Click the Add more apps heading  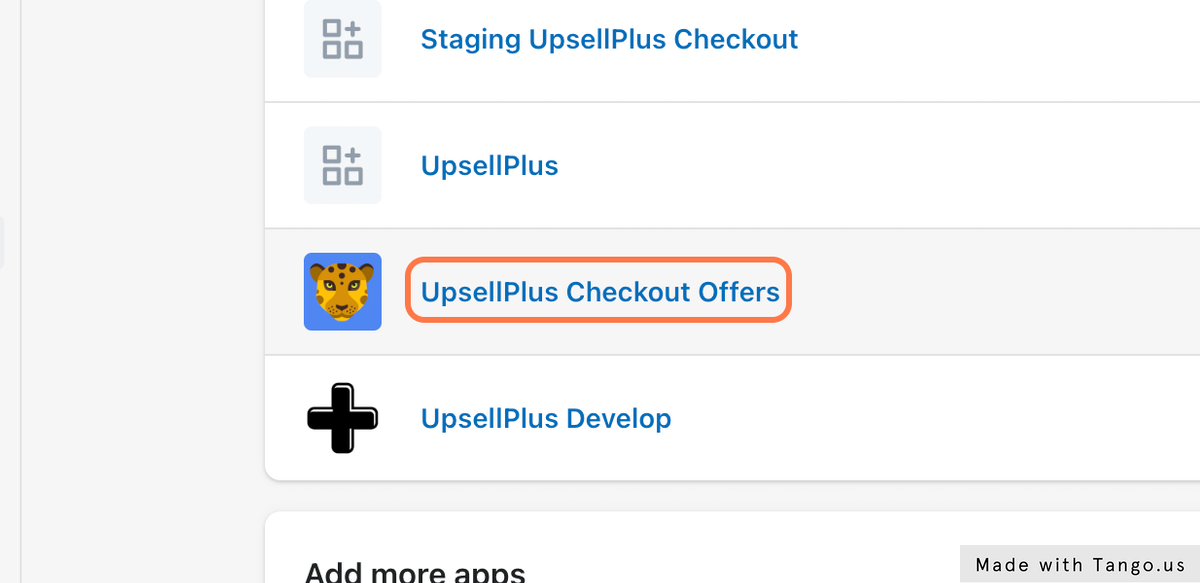414,572
